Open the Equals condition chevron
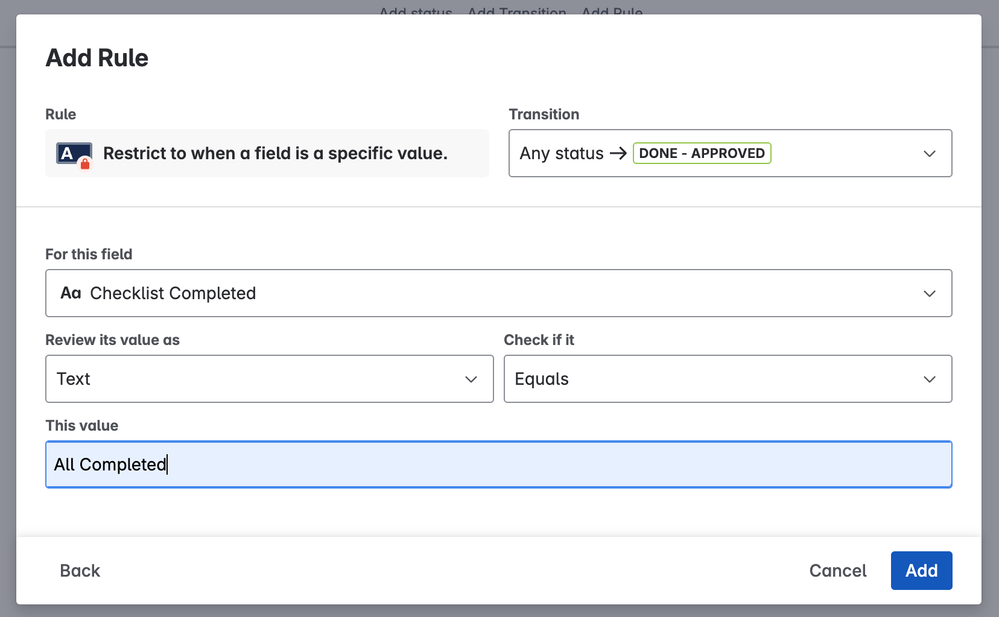This screenshot has height=617, width=999. (x=929, y=379)
